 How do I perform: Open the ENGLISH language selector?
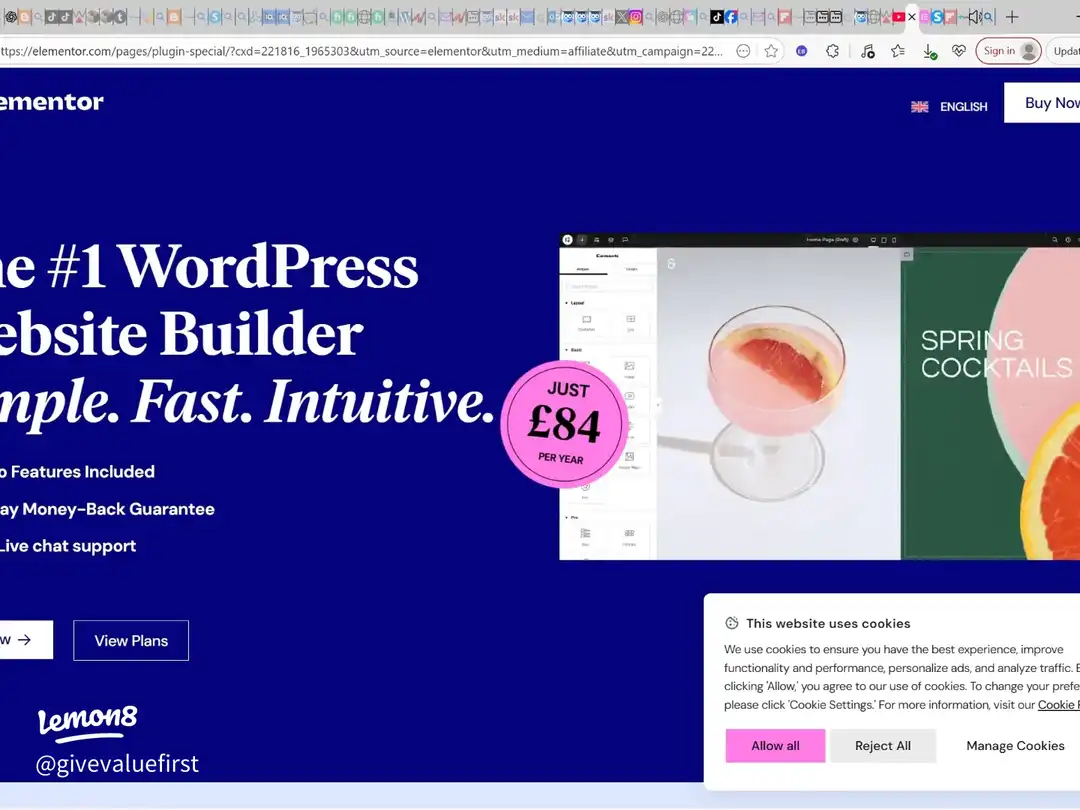964,107
